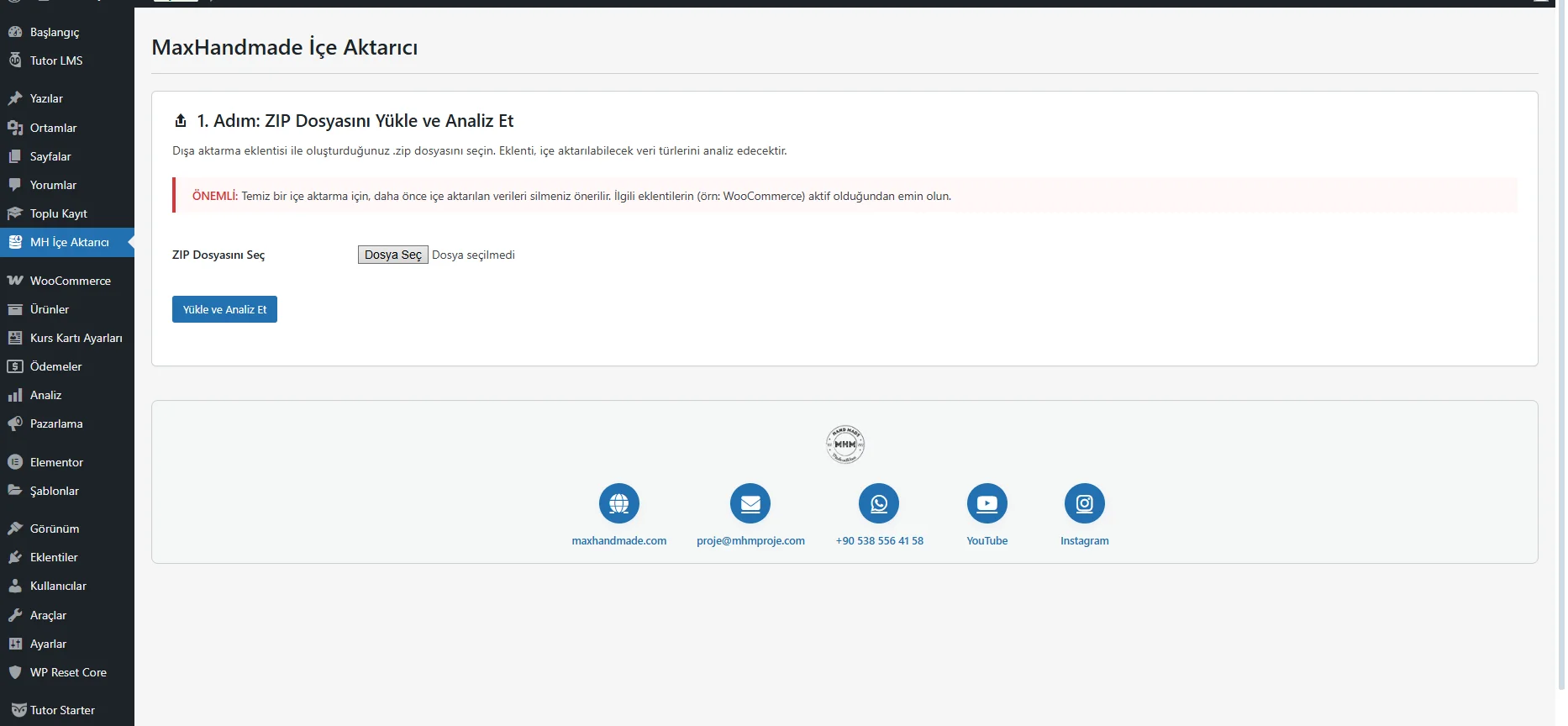This screenshot has height=726, width=1568.
Task: Click the Pazarlama megaphone icon
Action: (15, 423)
